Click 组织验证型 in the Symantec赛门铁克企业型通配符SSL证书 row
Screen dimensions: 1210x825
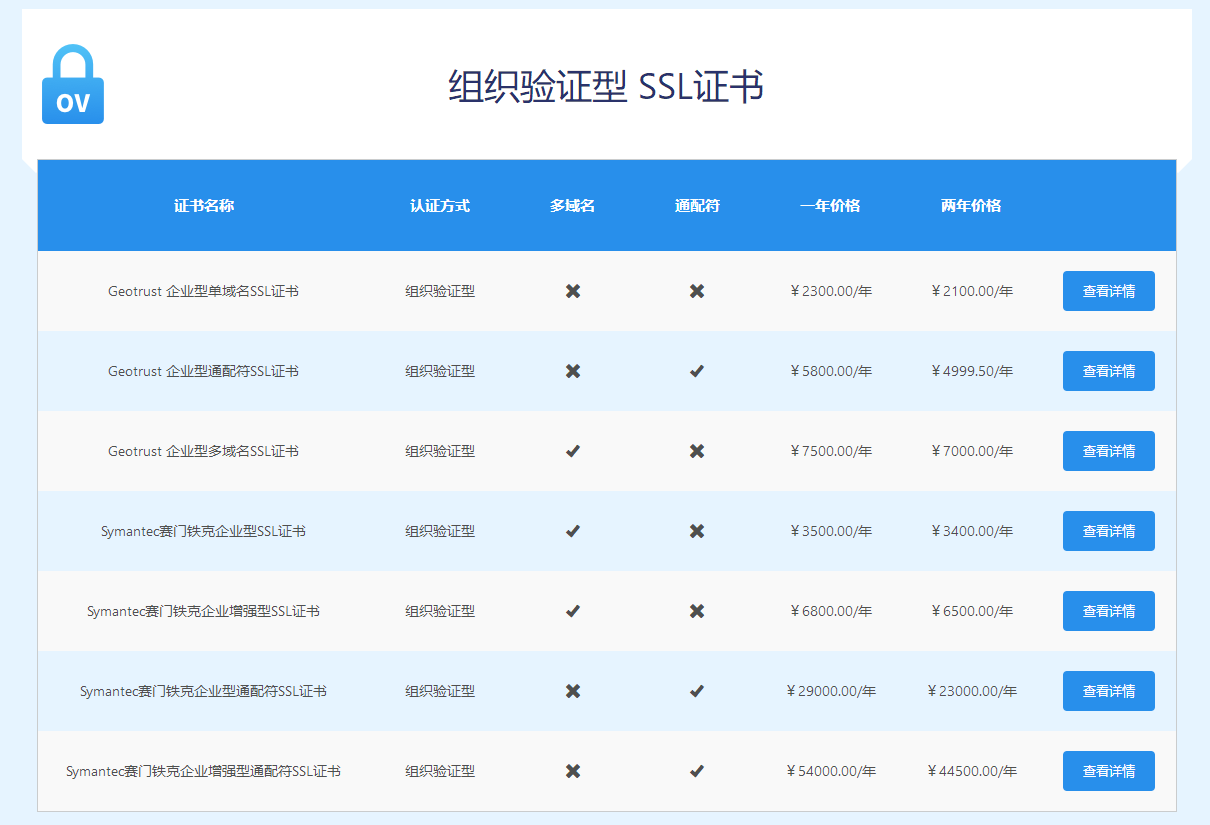click(x=440, y=691)
